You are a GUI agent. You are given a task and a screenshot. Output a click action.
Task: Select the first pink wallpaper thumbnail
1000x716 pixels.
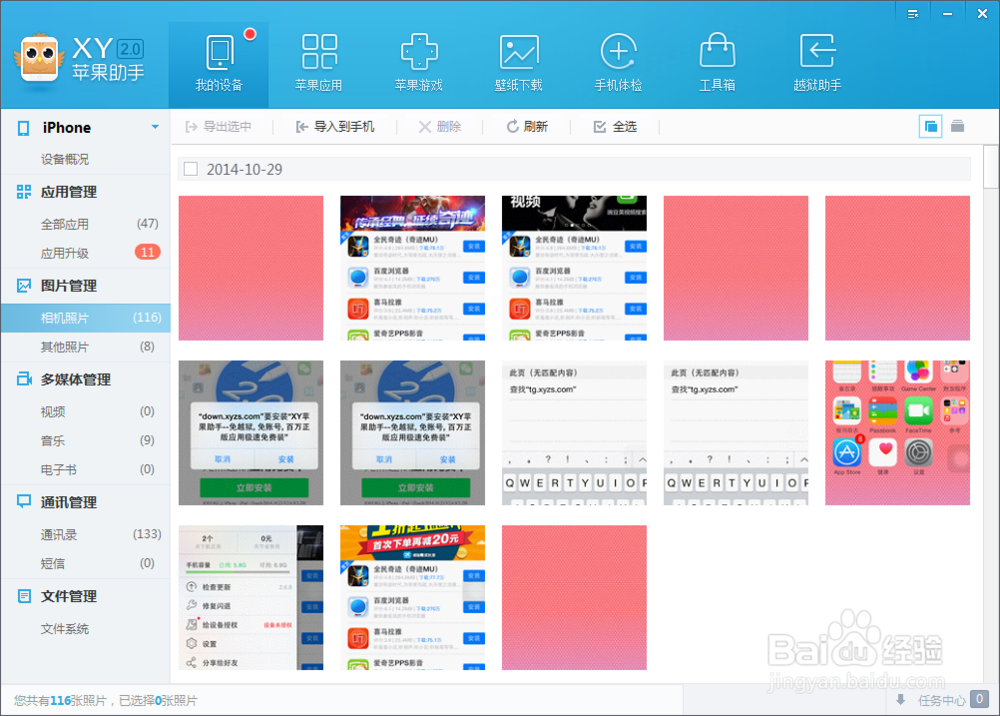tap(251, 268)
